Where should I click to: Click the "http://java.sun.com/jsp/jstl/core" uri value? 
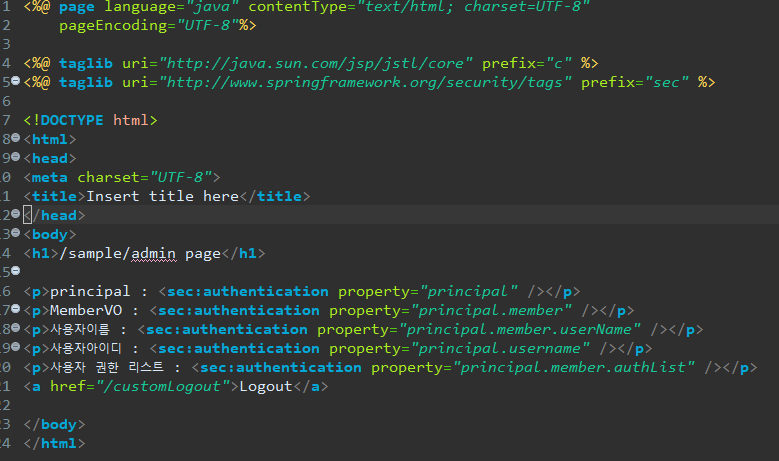pyautogui.click(x=316, y=64)
